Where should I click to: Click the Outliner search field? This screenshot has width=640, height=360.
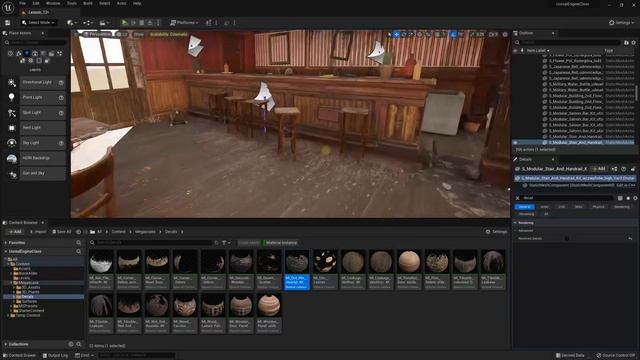(567, 42)
